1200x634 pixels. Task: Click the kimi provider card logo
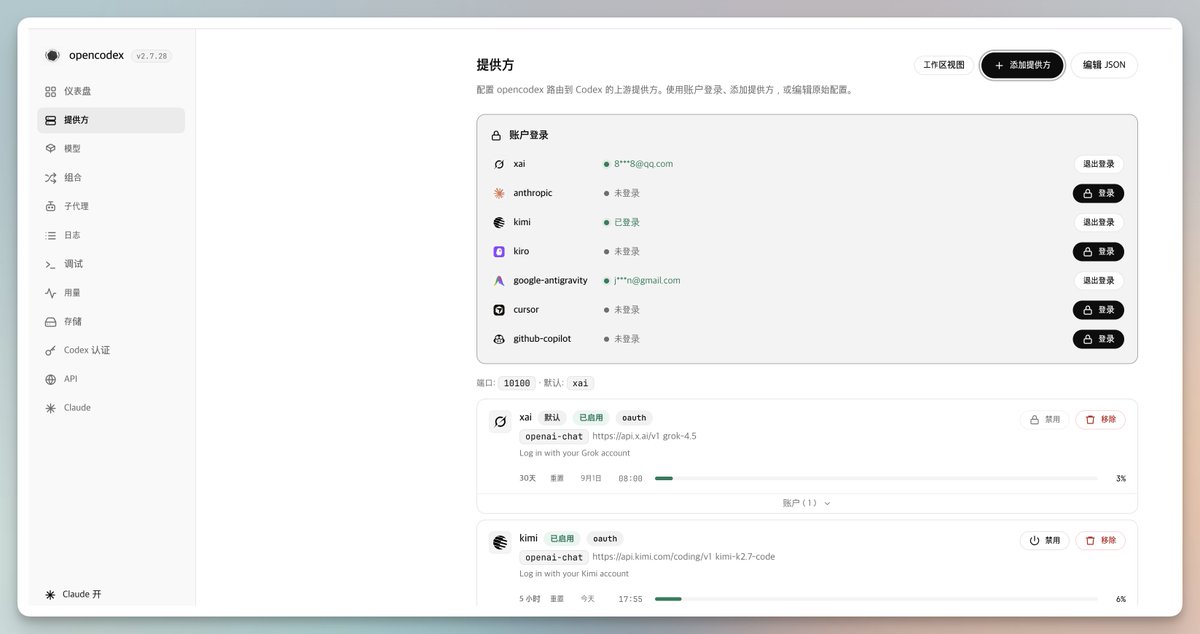coord(500,544)
